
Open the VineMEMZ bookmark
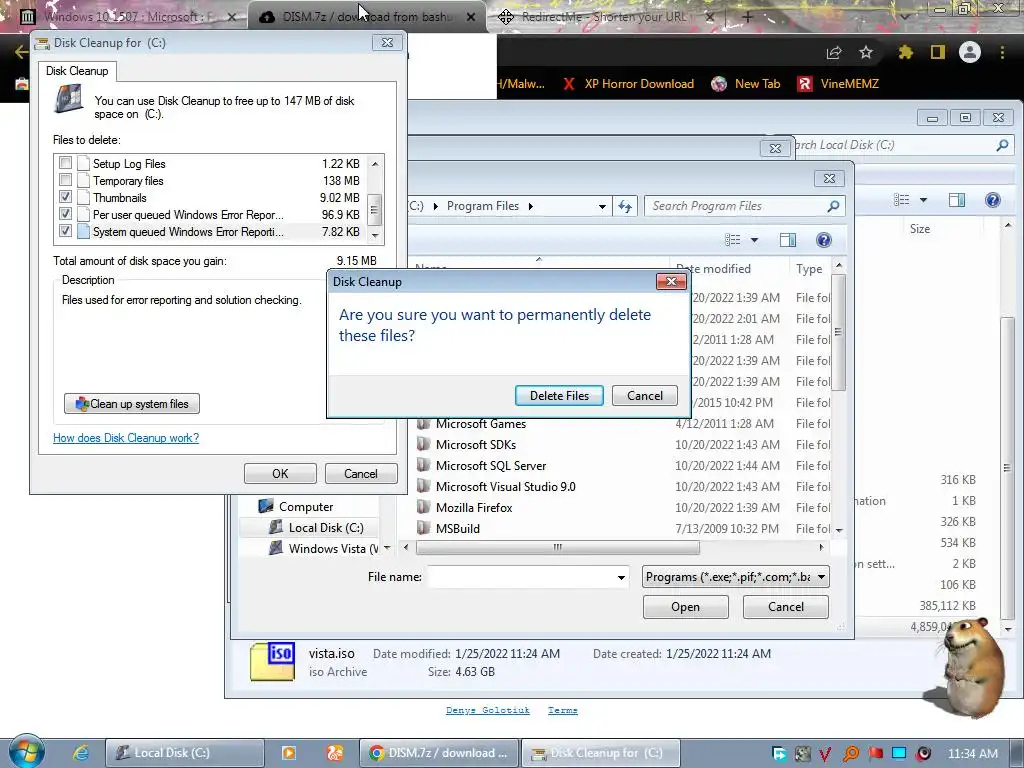[x=838, y=84]
